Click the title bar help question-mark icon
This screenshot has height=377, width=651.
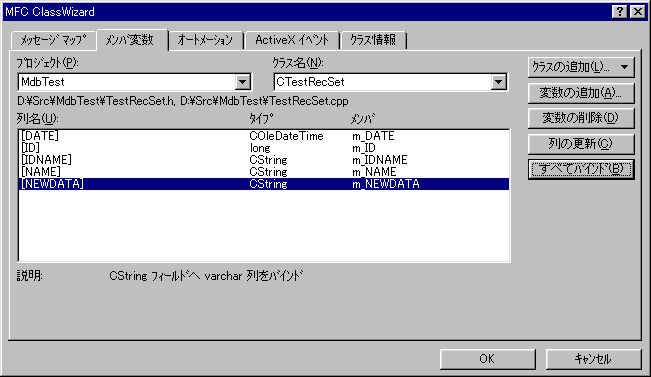click(619, 12)
